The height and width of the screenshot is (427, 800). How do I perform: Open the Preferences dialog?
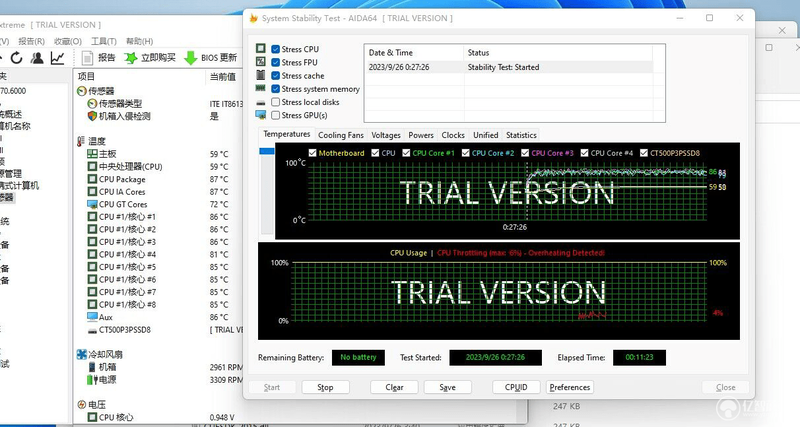pos(569,387)
